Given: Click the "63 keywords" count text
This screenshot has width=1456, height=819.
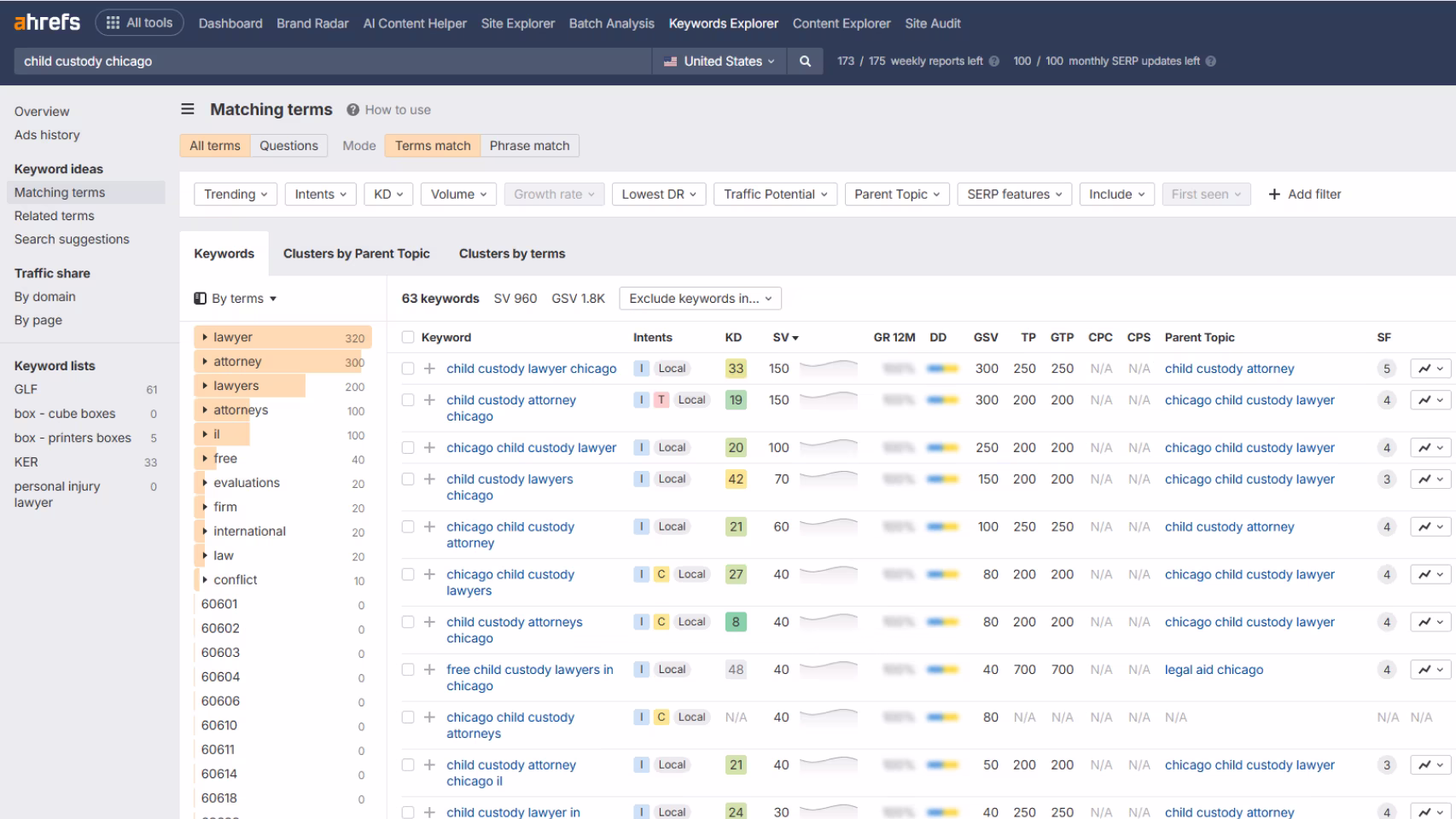Looking at the screenshot, I should [x=440, y=299].
